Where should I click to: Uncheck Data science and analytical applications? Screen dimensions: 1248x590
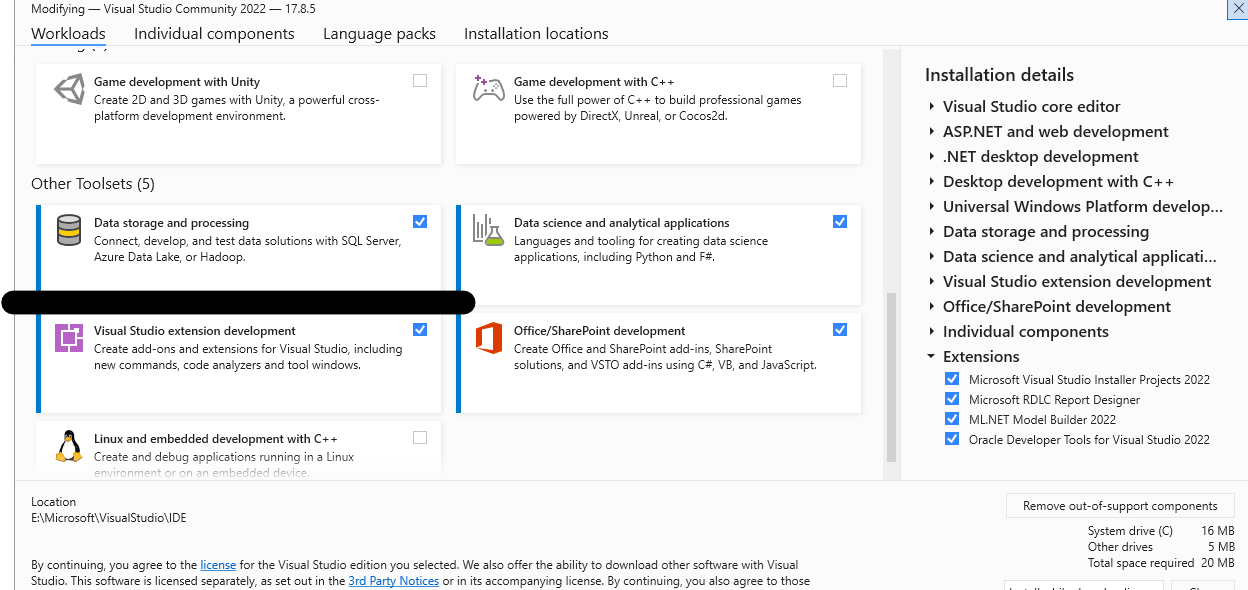coord(840,221)
